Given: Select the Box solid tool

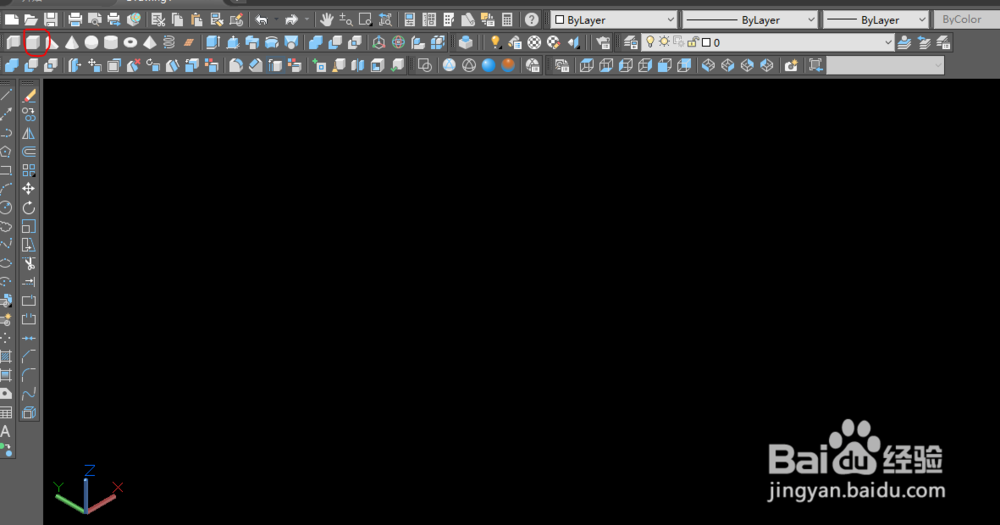Looking at the screenshot, I should pos(33,43).
